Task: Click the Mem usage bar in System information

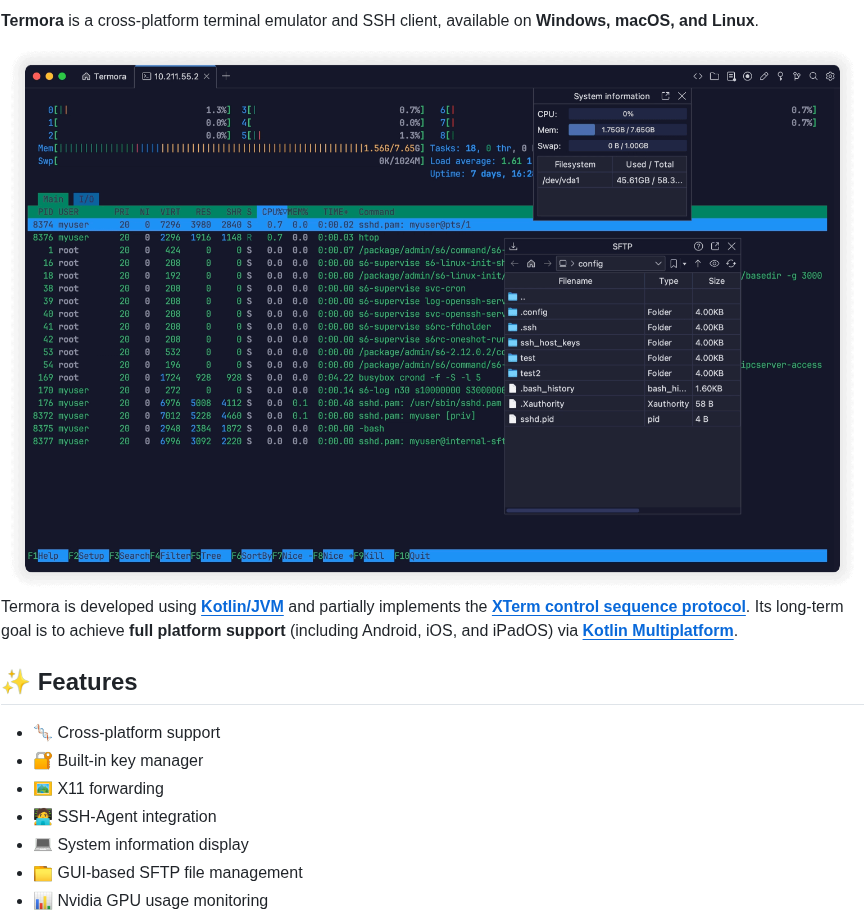Action: pyautogui.click(x=627, y=130)
